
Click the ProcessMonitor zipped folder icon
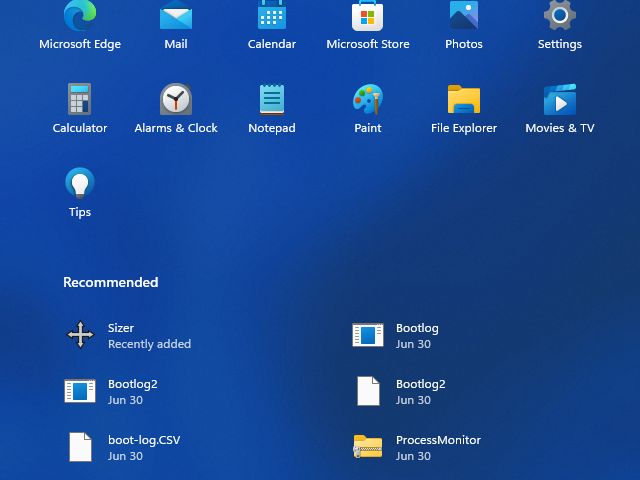[368, 447]
